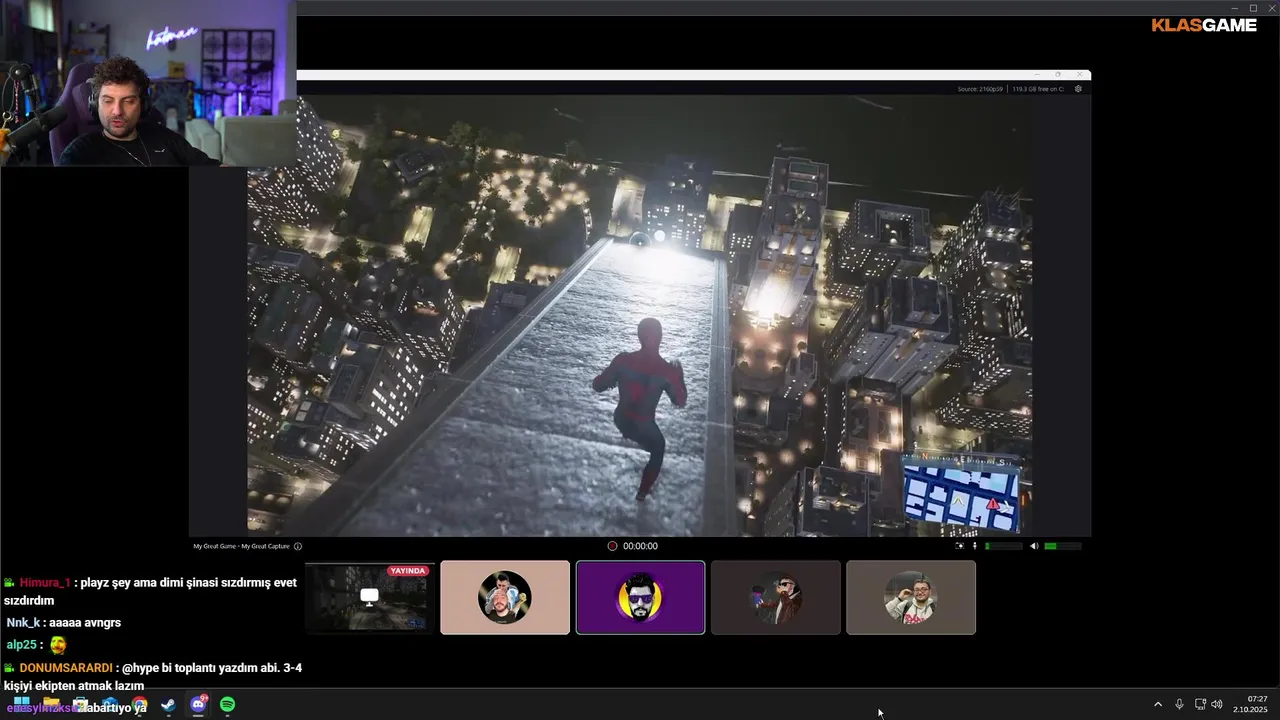The image size is (1280, 720).
Task: Click the webcam overlay in the corner
Action: click(x=148, y=82)
